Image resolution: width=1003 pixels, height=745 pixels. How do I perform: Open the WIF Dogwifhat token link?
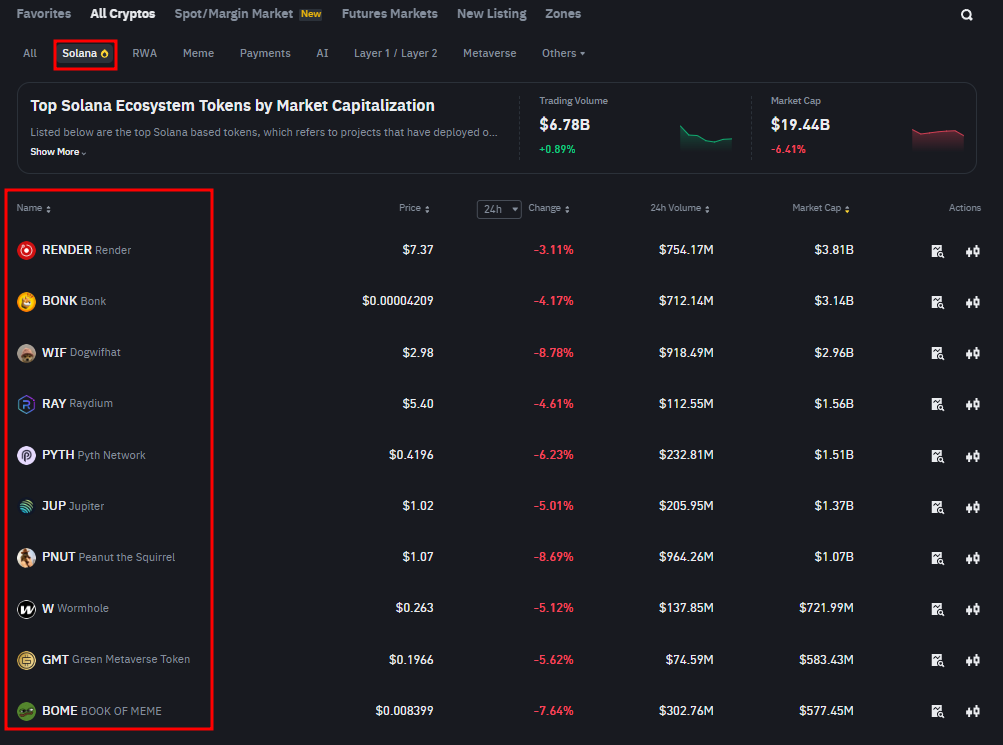[81, 352]
